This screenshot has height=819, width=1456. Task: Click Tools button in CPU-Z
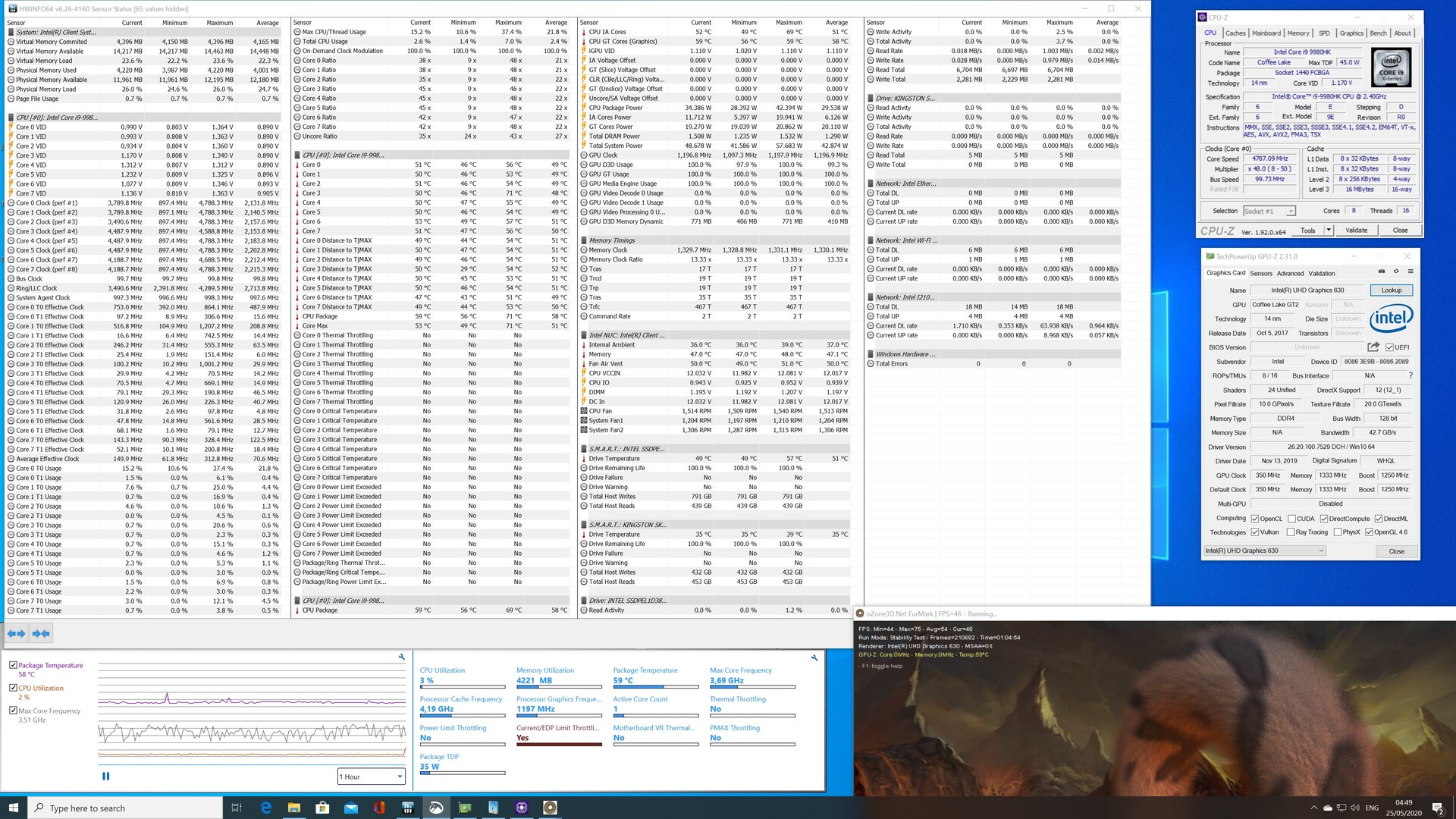[x=1308, y=230]
